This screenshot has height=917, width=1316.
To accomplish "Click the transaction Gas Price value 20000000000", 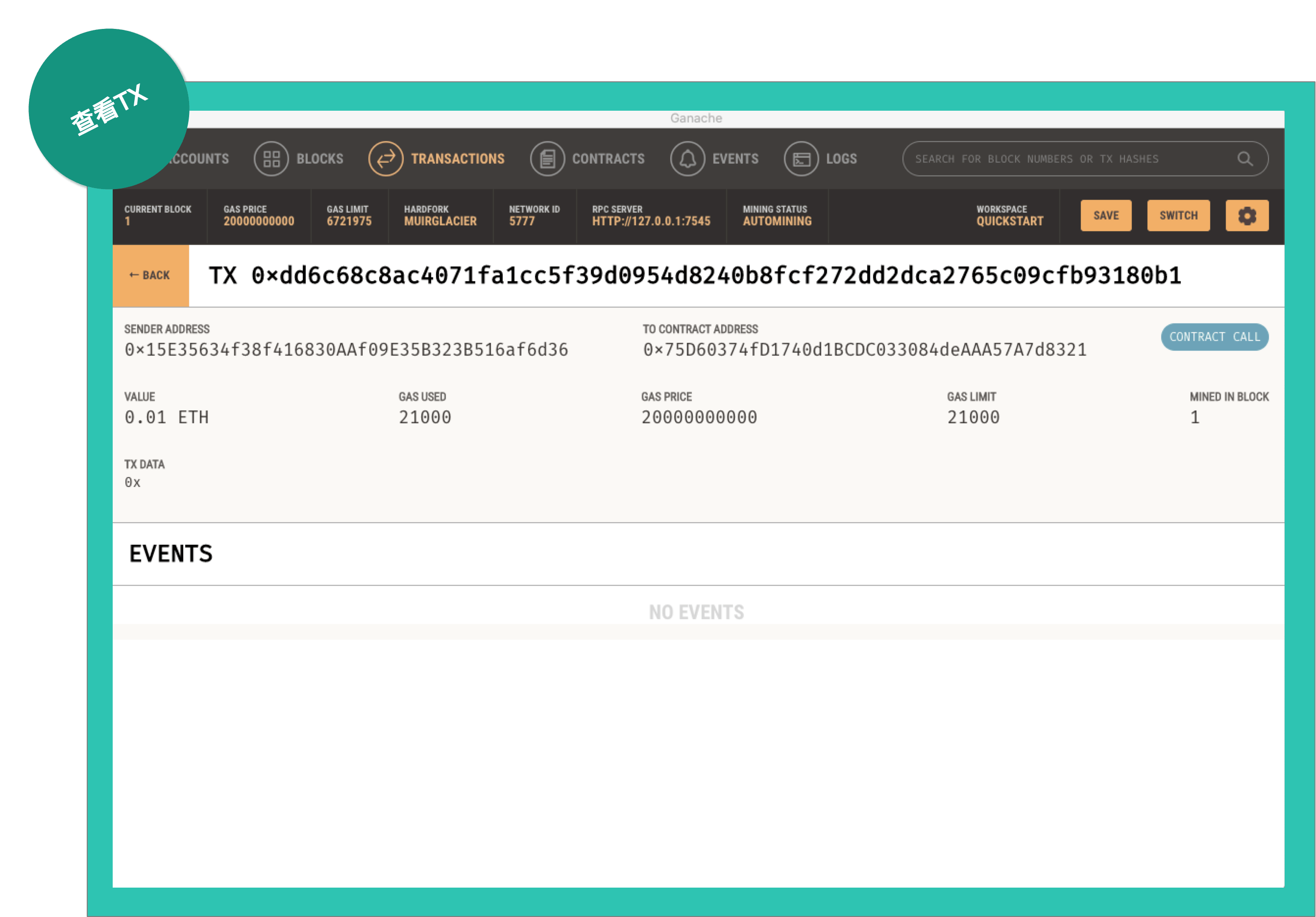I will (x=699, y=417).
